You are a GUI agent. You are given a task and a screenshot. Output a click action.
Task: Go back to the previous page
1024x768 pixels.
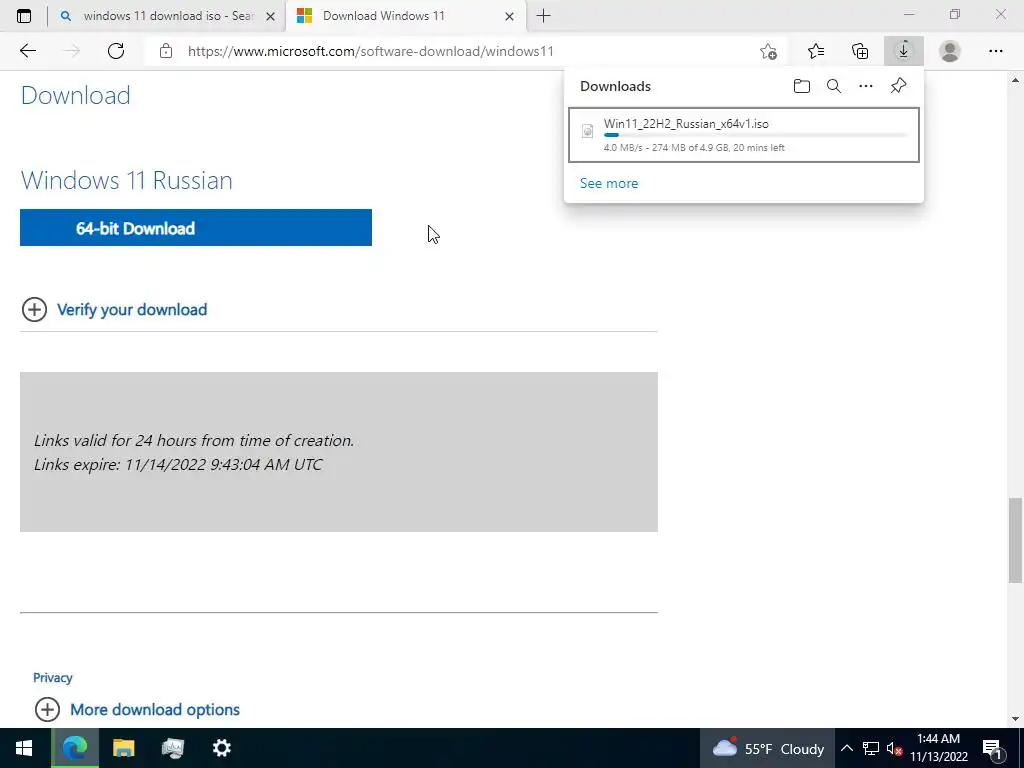pos(27,51)
